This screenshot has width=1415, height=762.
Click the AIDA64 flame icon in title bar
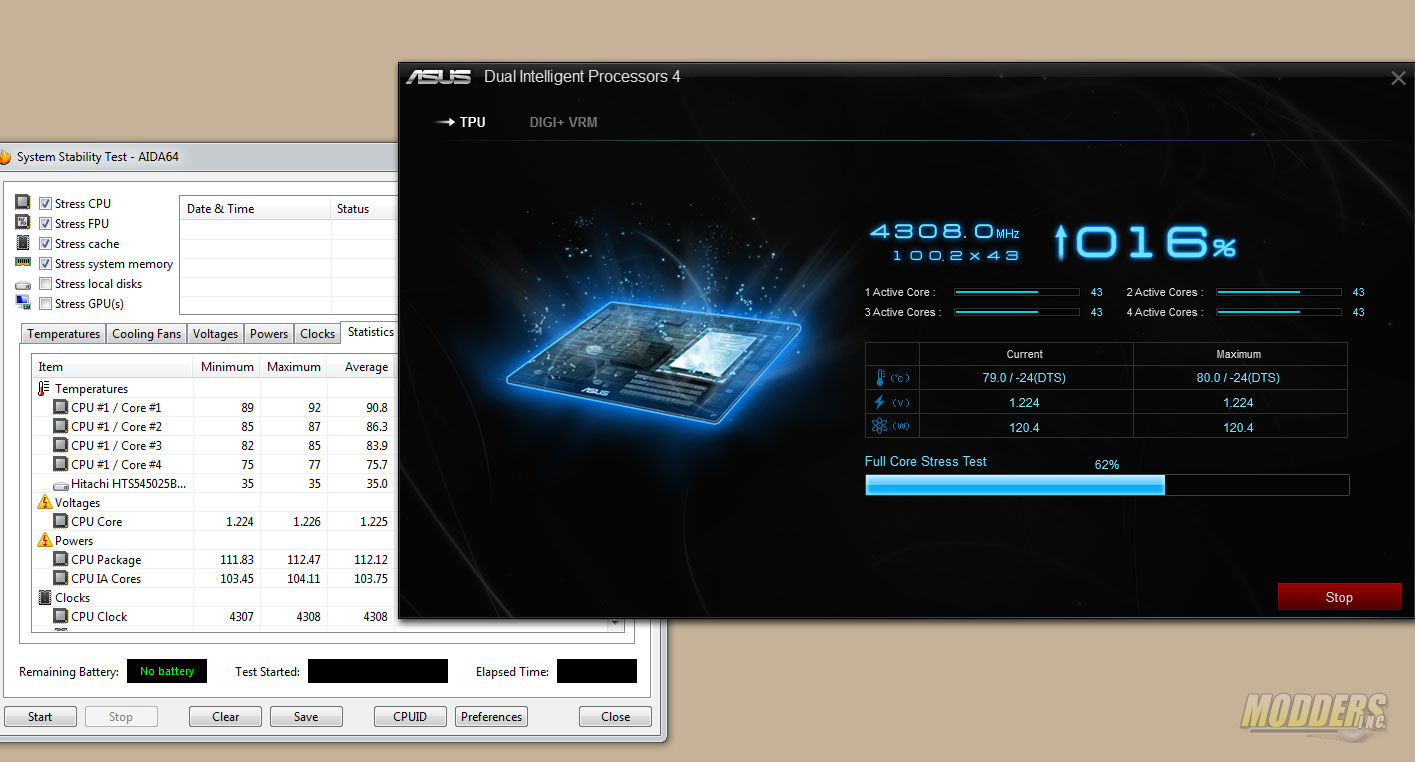pyautogui.click(x=4, y=157)
